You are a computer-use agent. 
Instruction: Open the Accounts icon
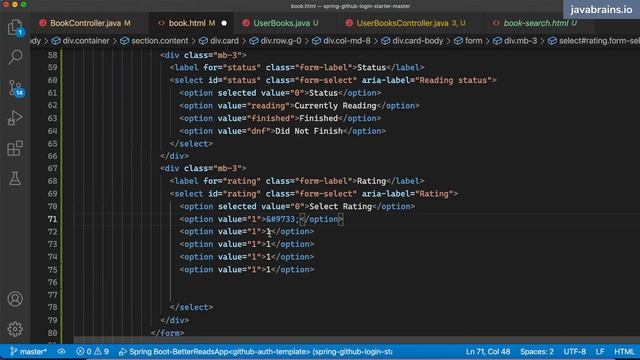(x=15, y=299)
